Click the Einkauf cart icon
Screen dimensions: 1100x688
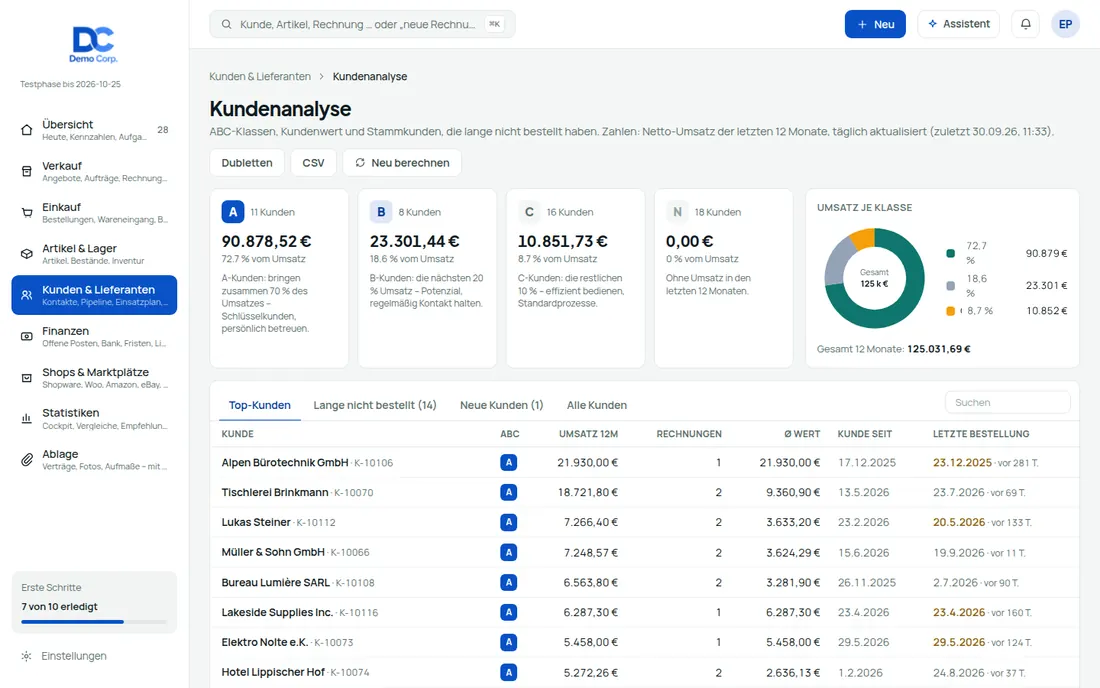(27, 213)
